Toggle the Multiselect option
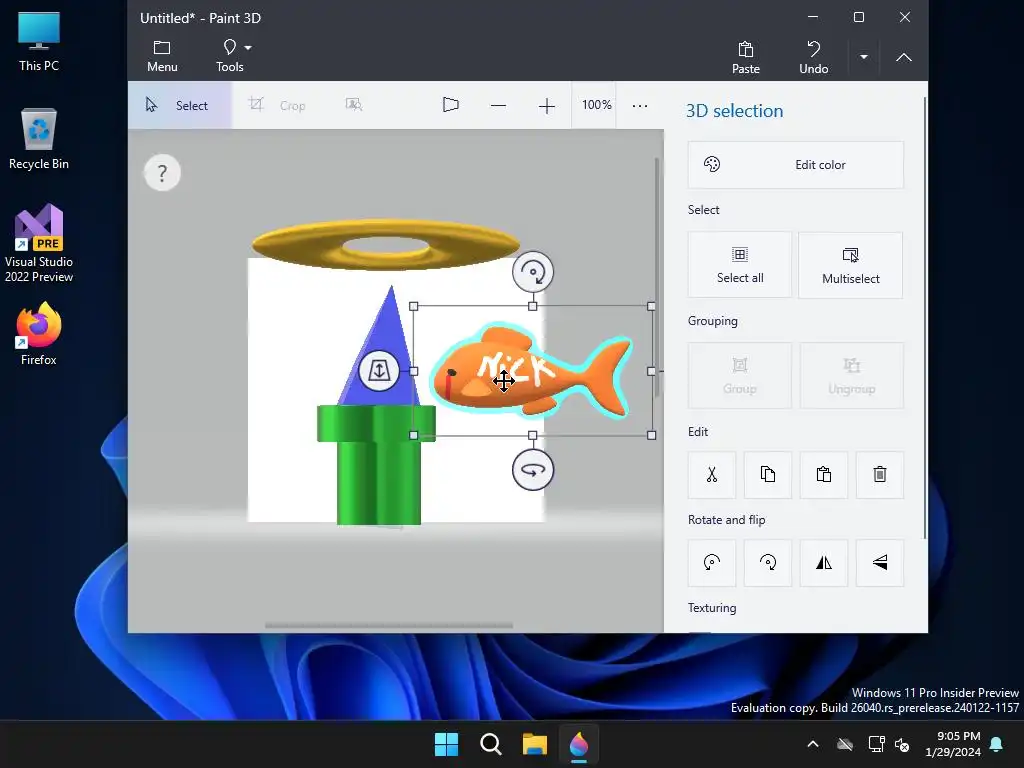1024x768 pixels. 850,265
